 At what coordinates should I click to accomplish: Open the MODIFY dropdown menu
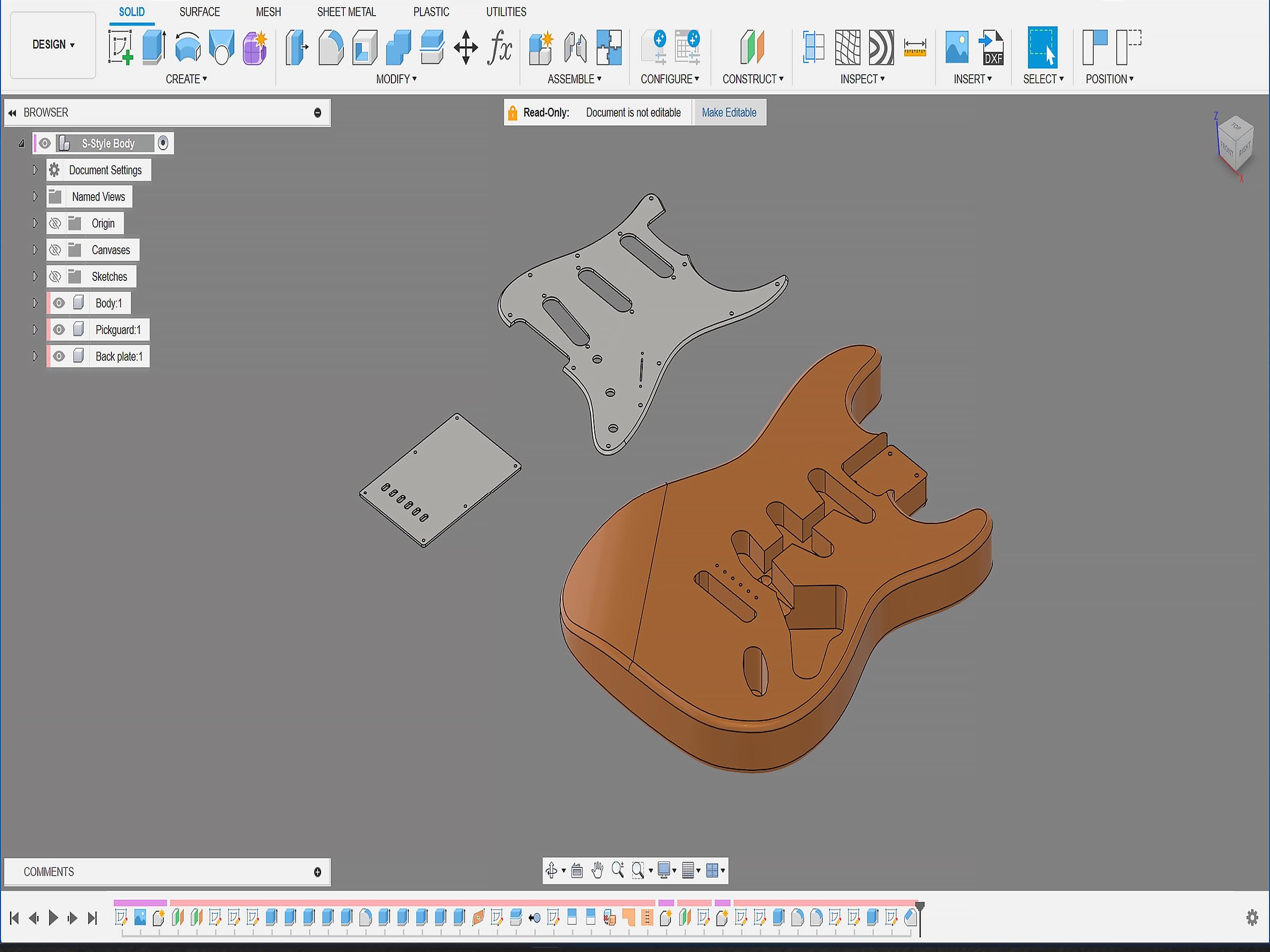click(x=397, y=79)
